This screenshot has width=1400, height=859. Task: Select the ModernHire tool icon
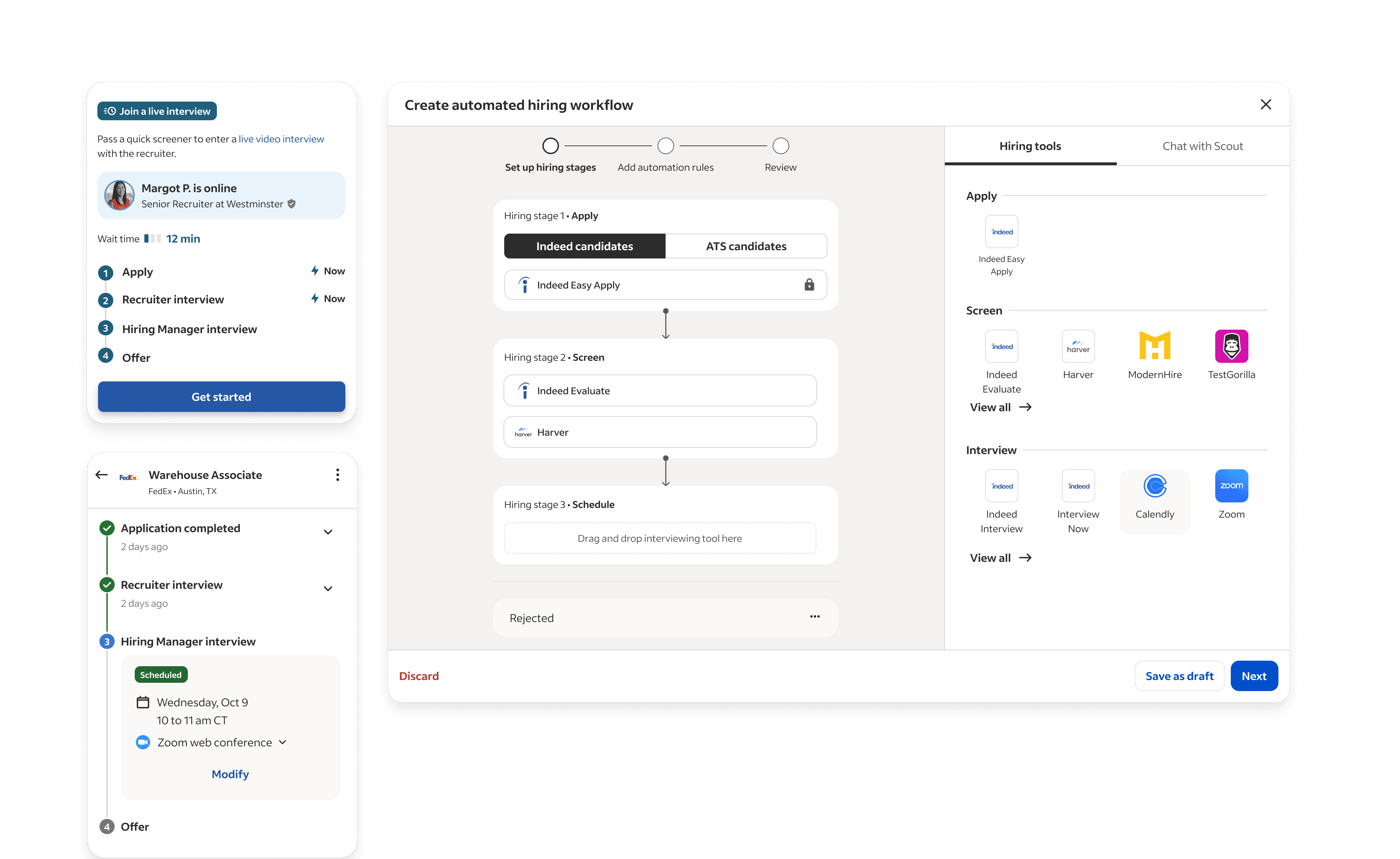(x=1154, y=346)
